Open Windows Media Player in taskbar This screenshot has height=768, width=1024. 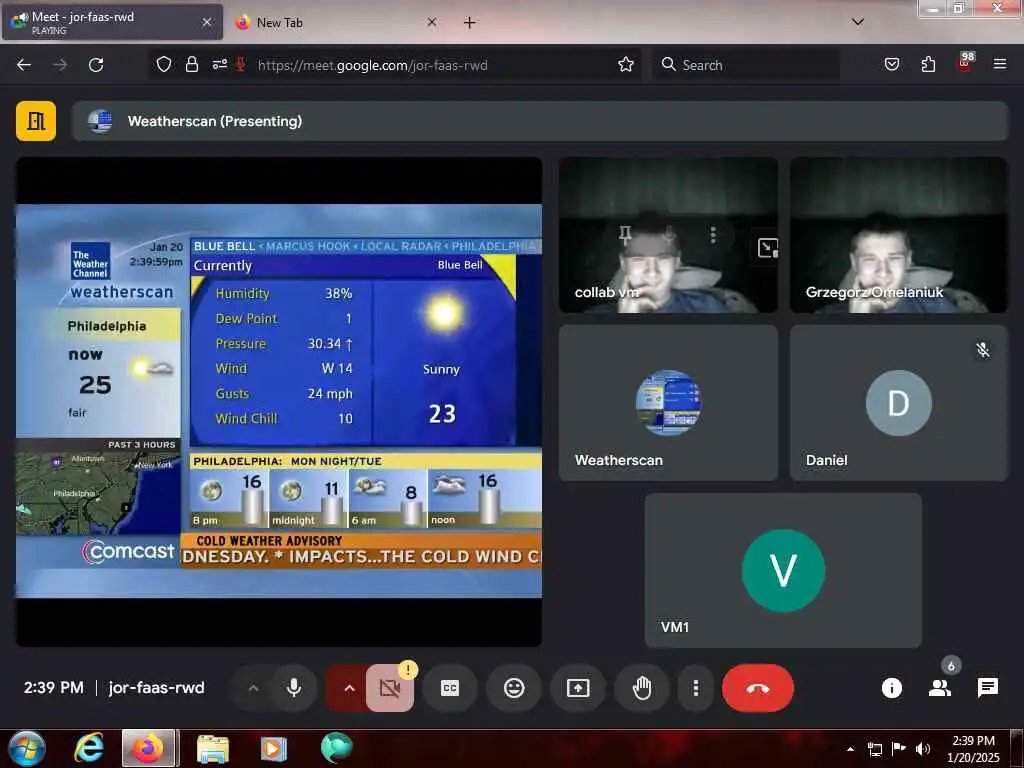[274, 748]
